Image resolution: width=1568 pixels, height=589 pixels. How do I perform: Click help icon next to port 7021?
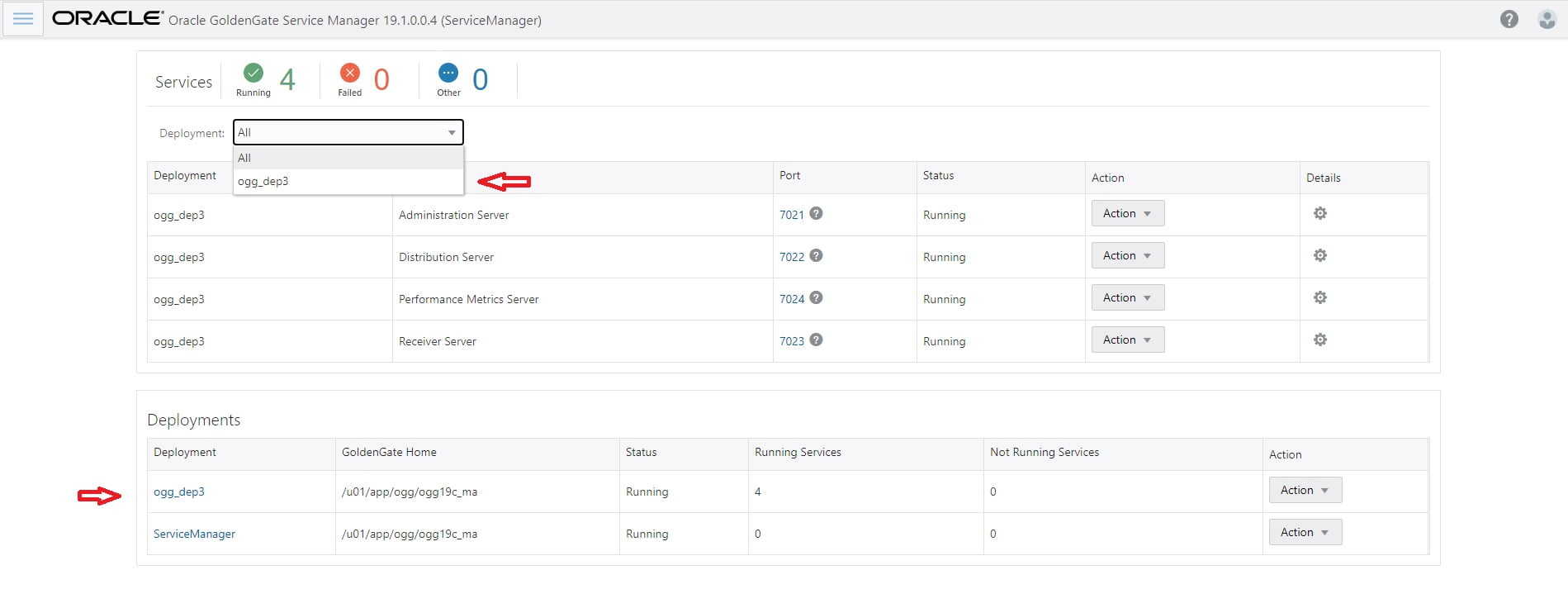816,213
